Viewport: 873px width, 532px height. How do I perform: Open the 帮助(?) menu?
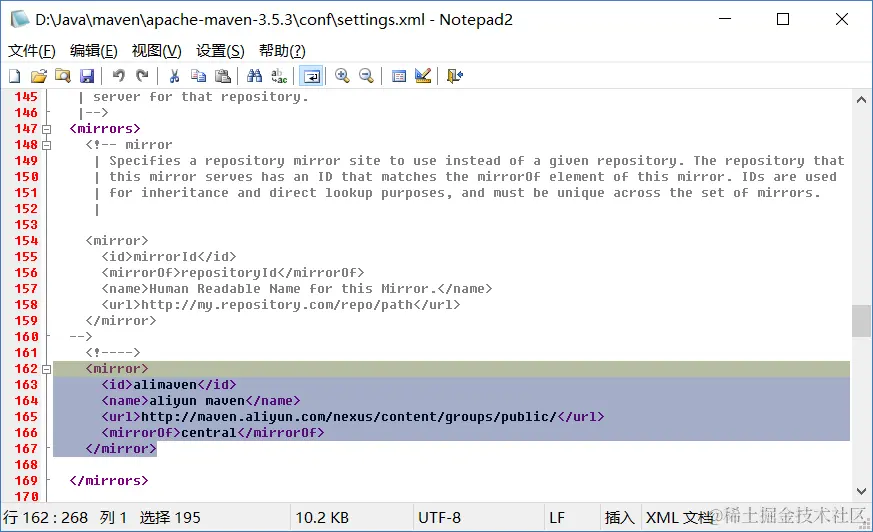[282, 51]
